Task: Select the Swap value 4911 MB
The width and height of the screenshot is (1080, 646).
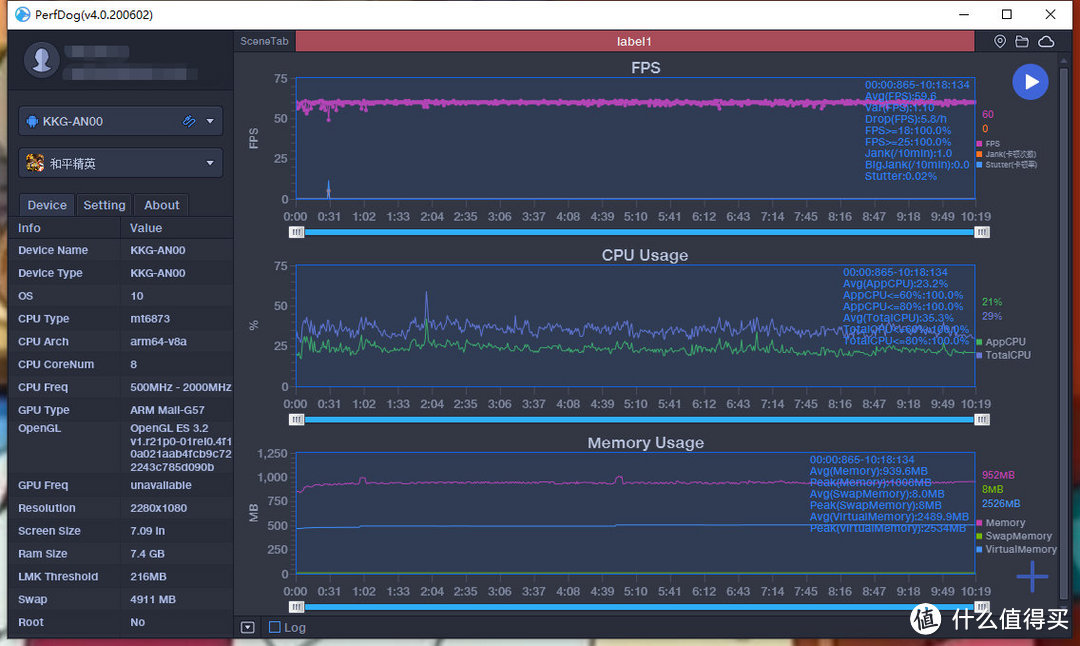Action: [x=153, y=599]
